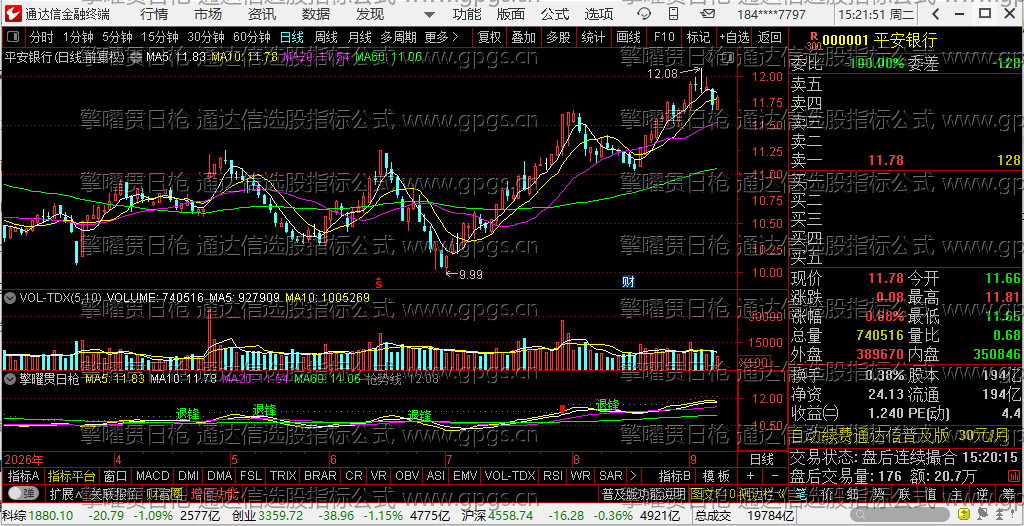This screenshot has width=1024, height=526.
Task: Open the 资讯 menu
Action: click(x=262, y=14)
